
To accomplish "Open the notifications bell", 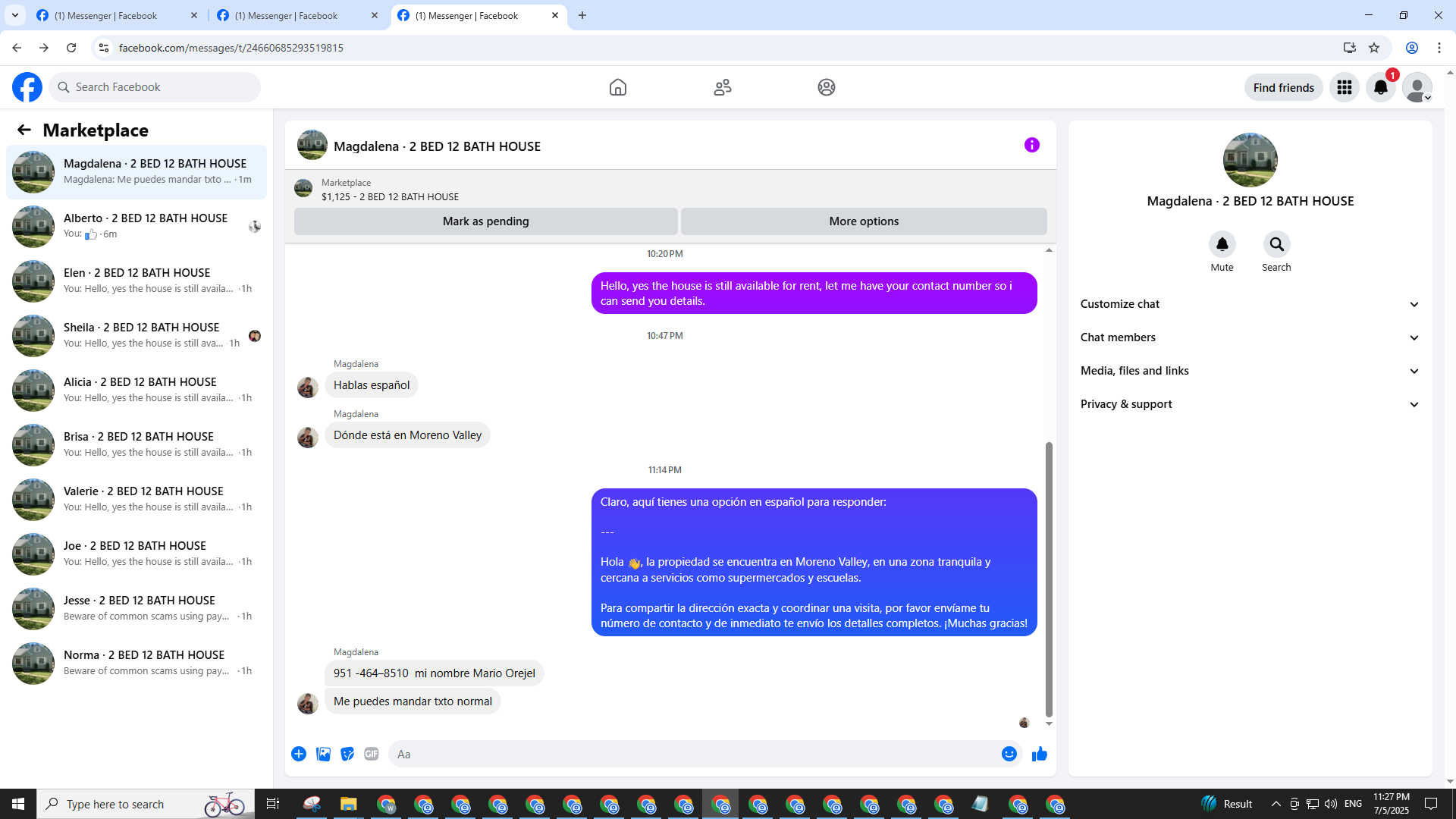I will pos(1380,87).
